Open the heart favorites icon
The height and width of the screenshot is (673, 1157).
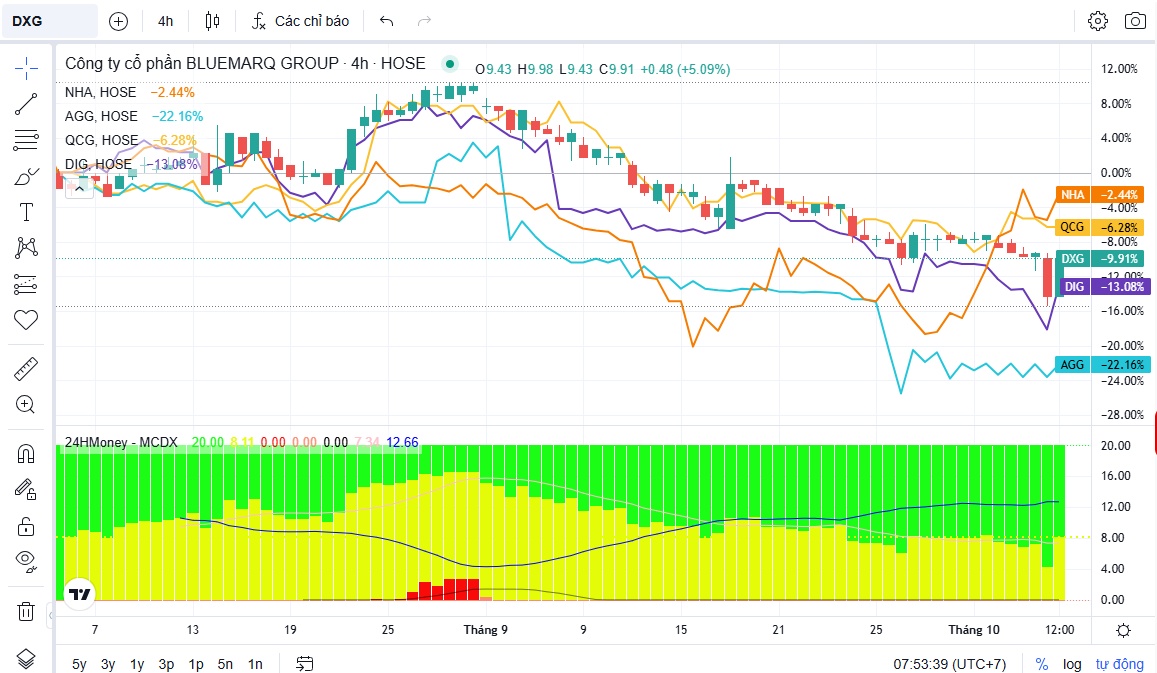[x=26, y=320]
